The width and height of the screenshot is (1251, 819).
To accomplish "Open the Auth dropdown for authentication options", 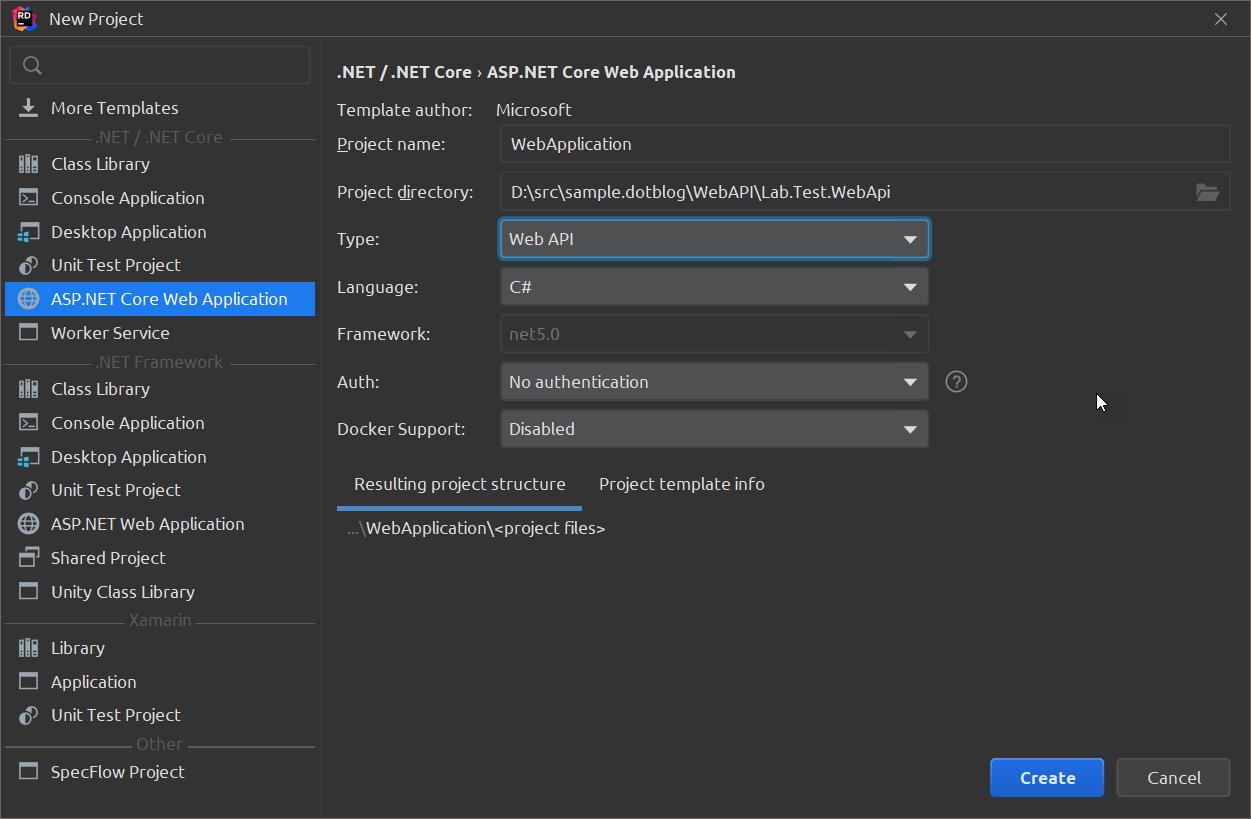I will coord(714,381).
